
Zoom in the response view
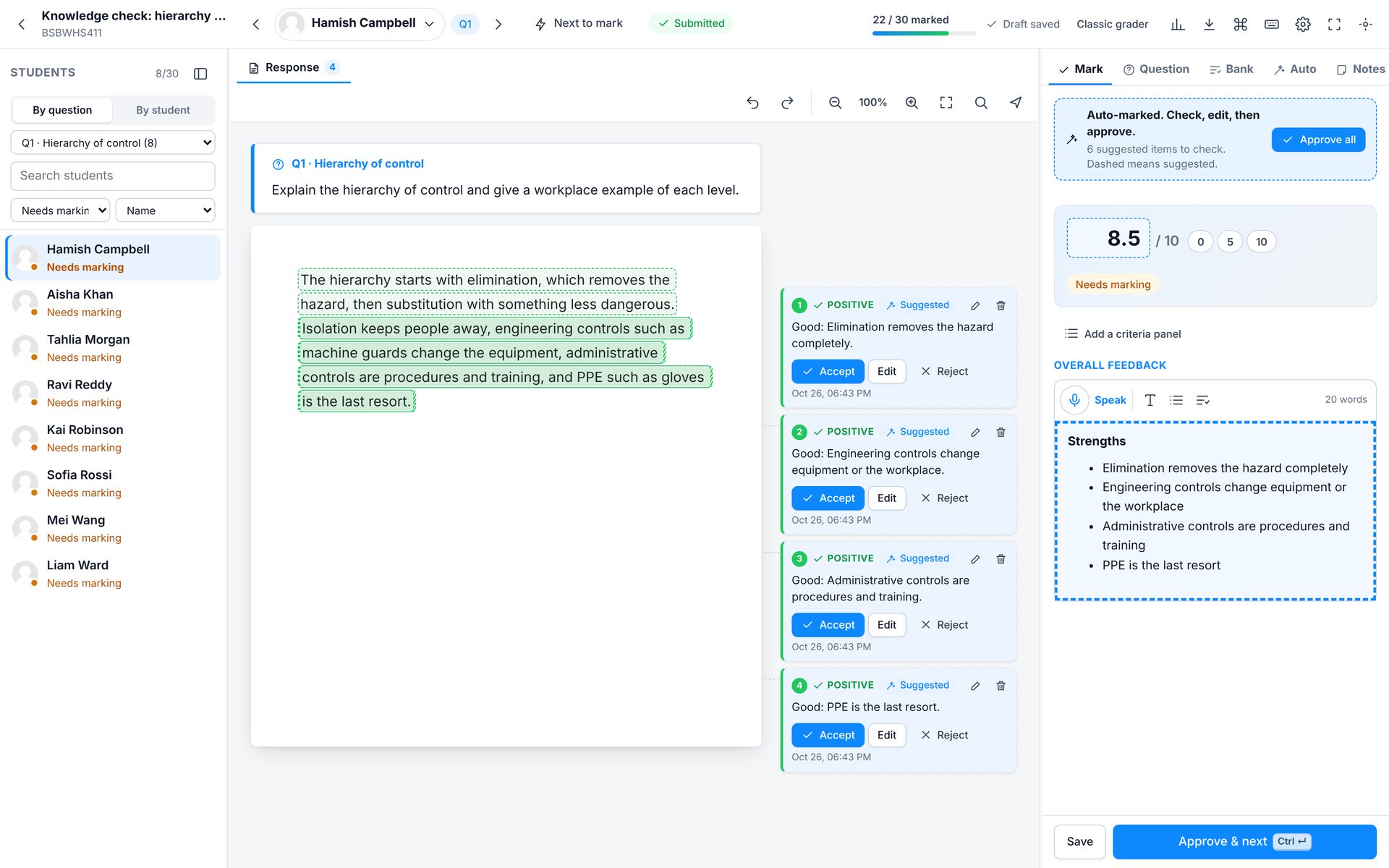(x=912, y=103)
